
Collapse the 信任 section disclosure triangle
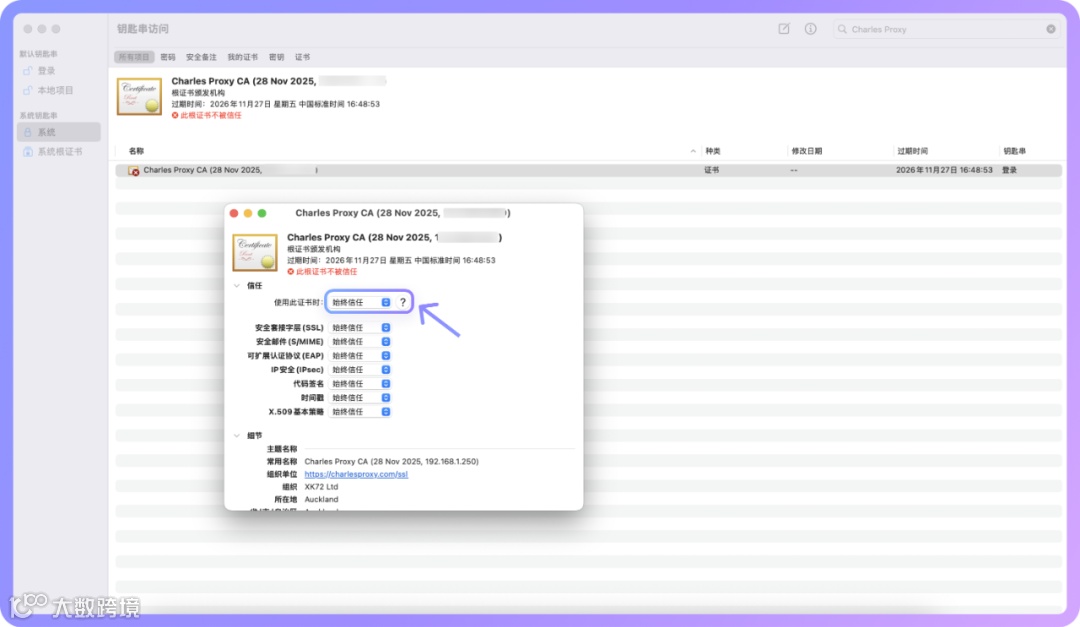coord(236,285)
